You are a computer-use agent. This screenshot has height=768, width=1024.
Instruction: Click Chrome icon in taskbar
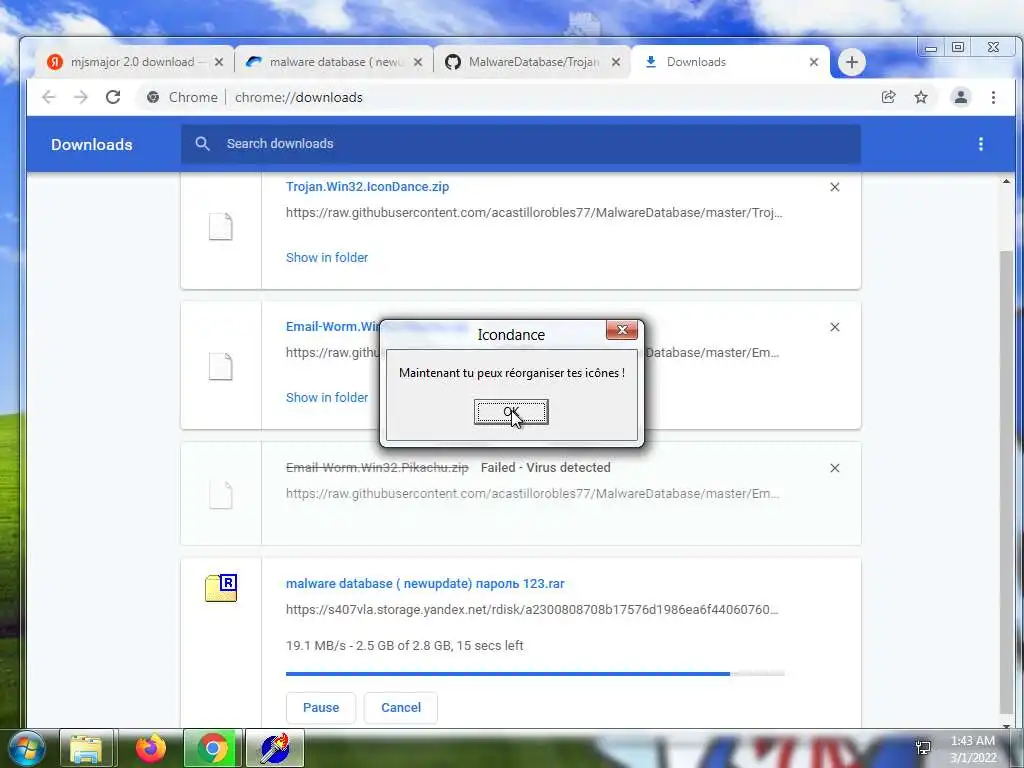pos(213,748)
